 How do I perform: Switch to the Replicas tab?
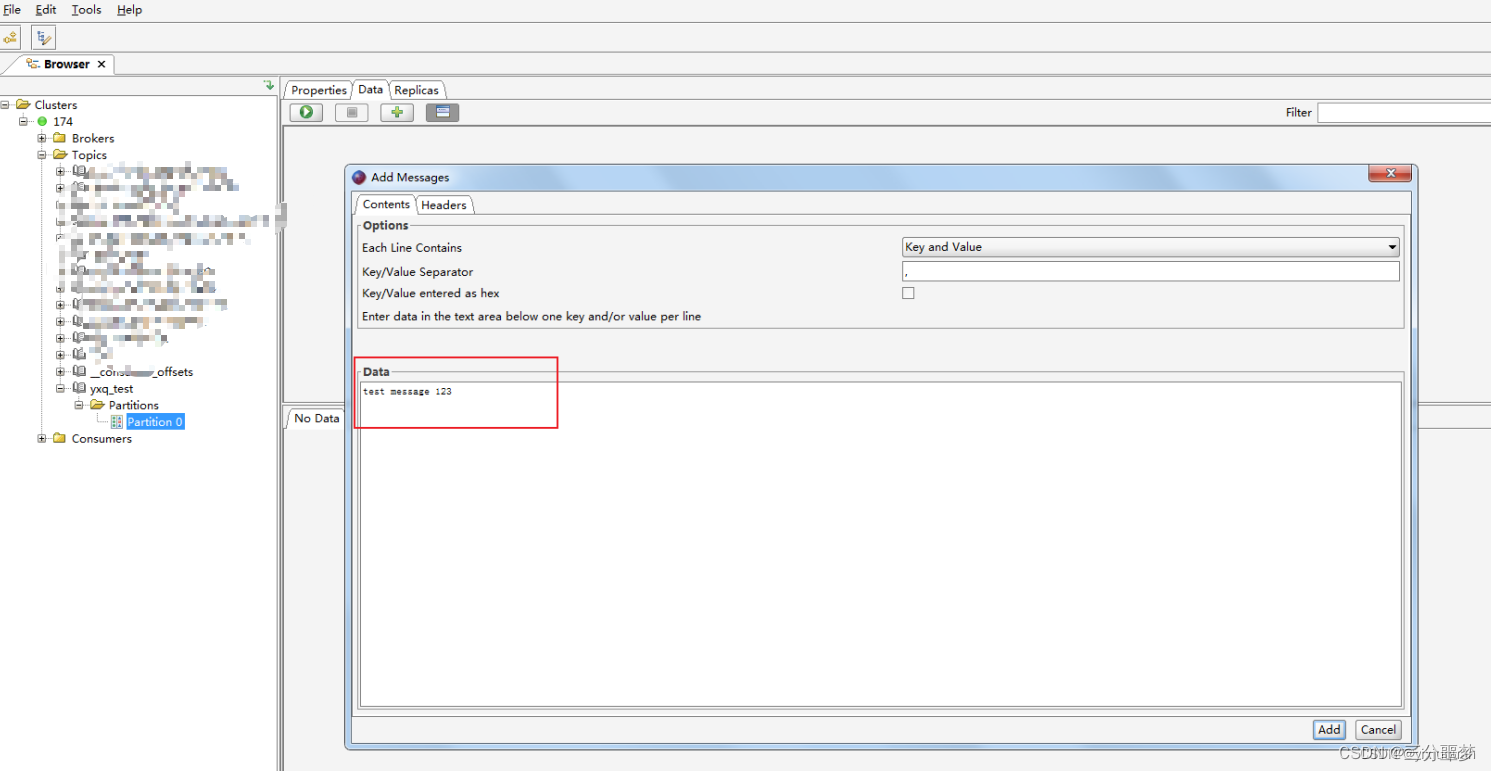(416, 90)
